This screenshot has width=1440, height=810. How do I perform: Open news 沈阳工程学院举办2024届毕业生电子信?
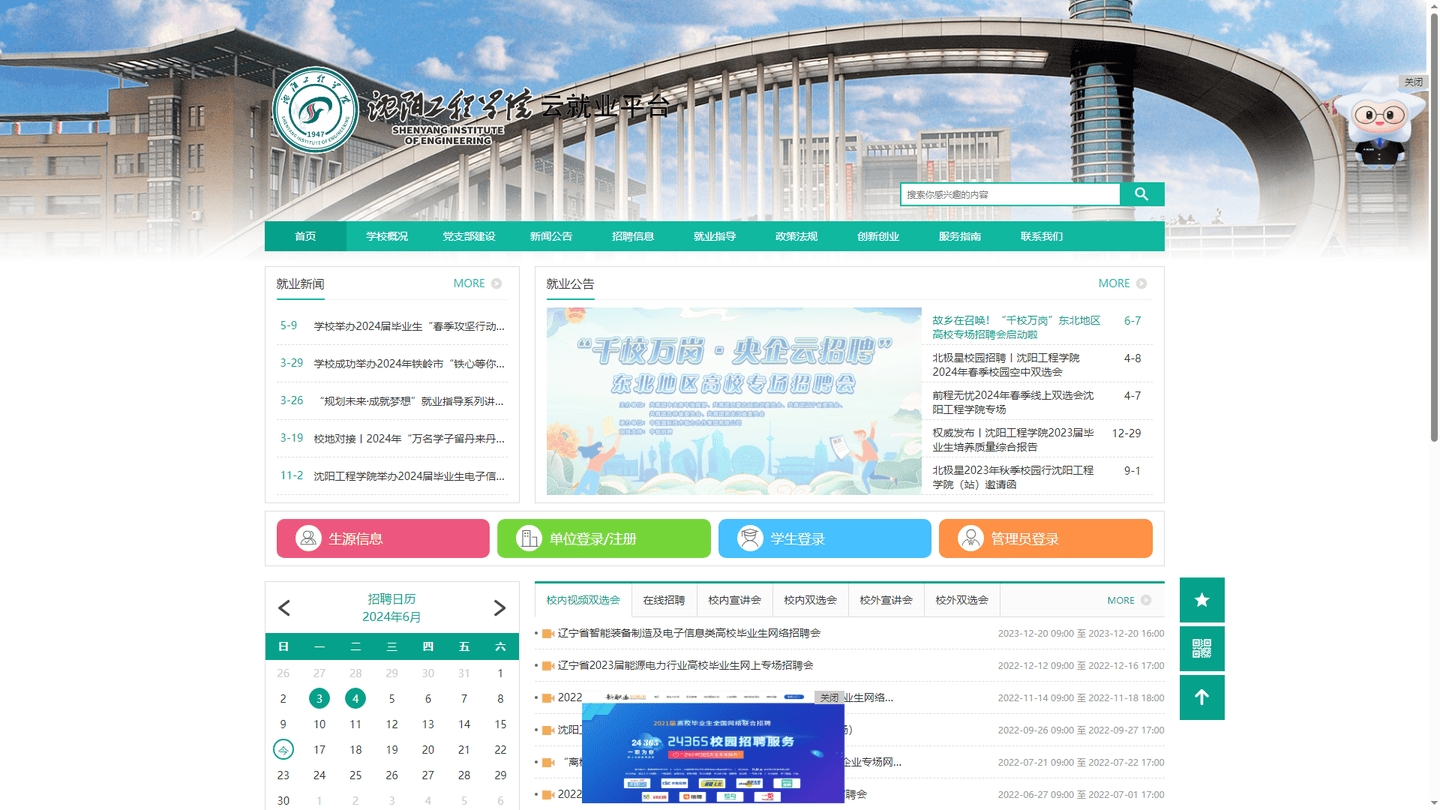[x=409, y=476]
